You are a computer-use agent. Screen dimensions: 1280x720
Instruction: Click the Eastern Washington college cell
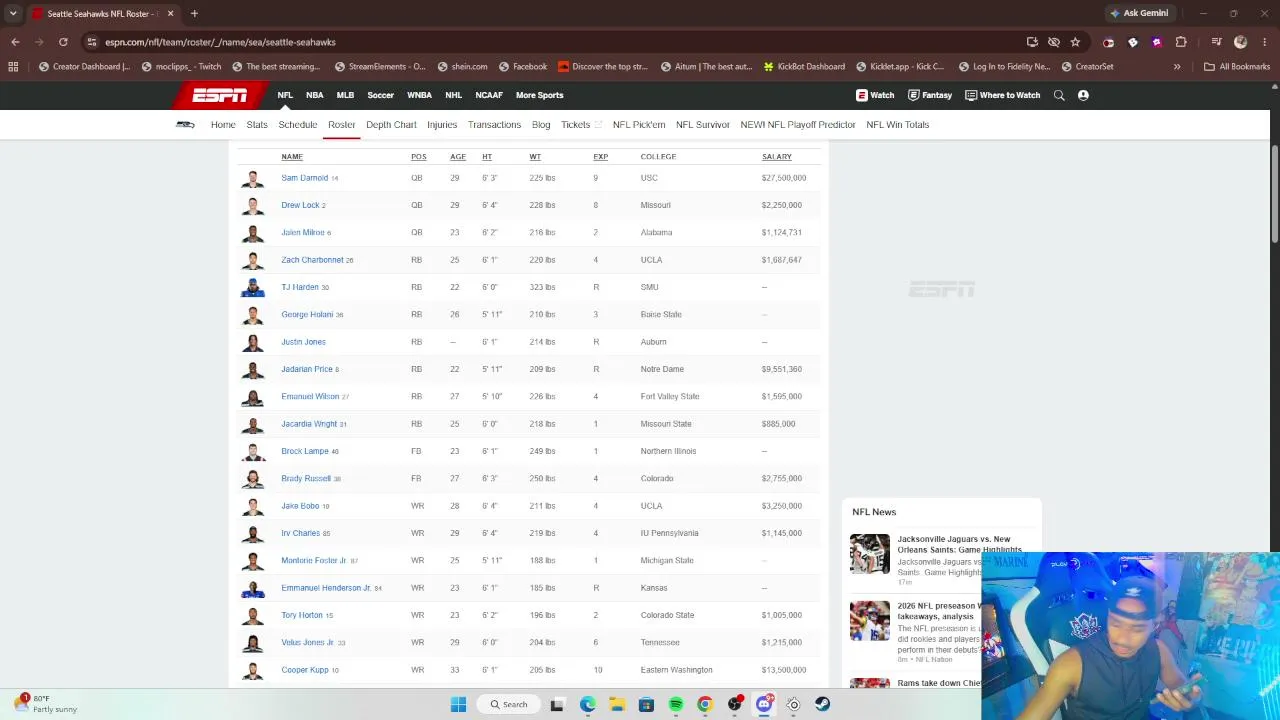tap(676, 670)
